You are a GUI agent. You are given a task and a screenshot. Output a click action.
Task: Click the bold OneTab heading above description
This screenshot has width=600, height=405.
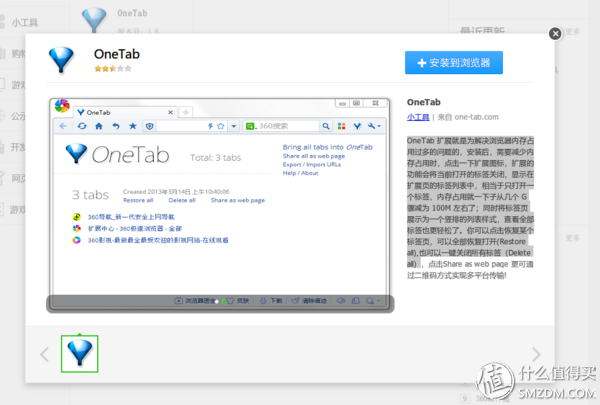[424, 102]
